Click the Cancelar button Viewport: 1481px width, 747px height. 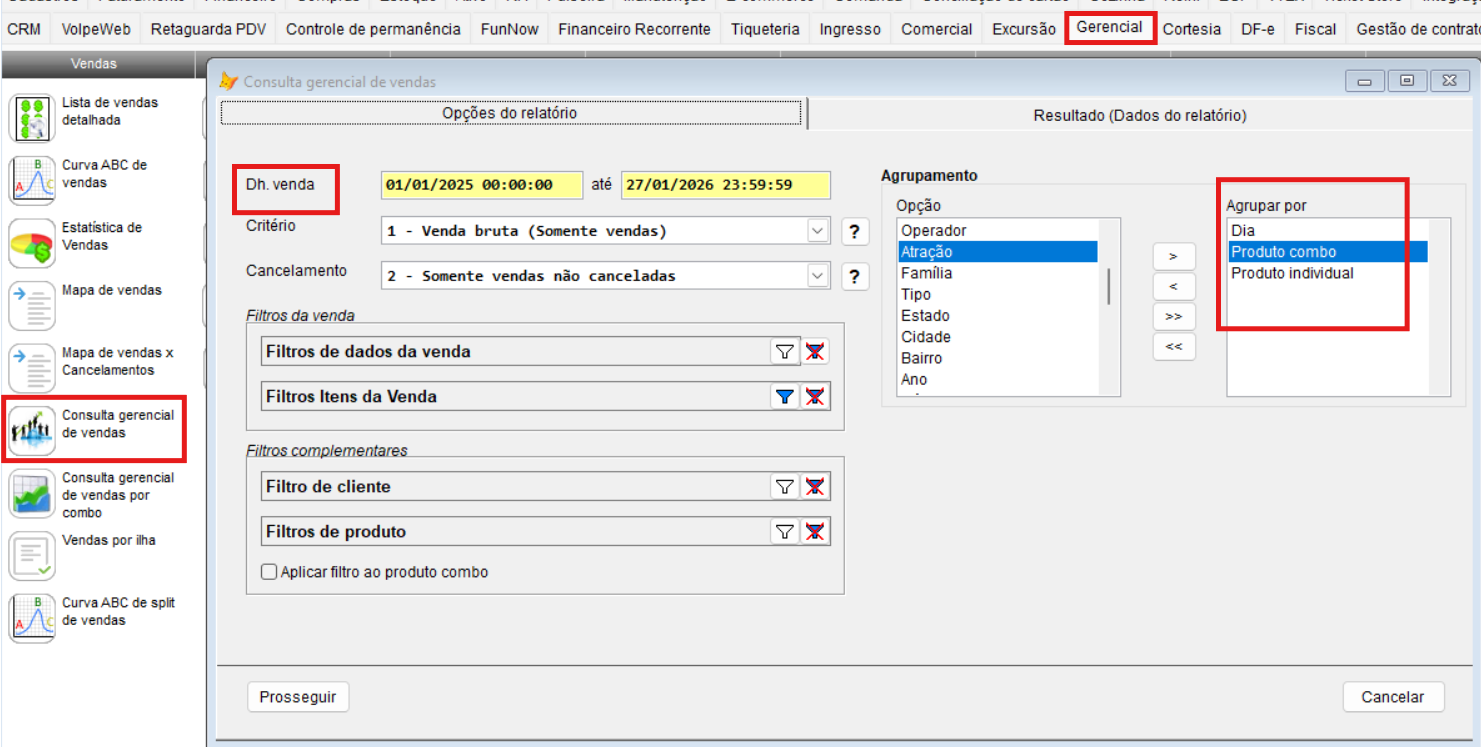(1392, 697)
